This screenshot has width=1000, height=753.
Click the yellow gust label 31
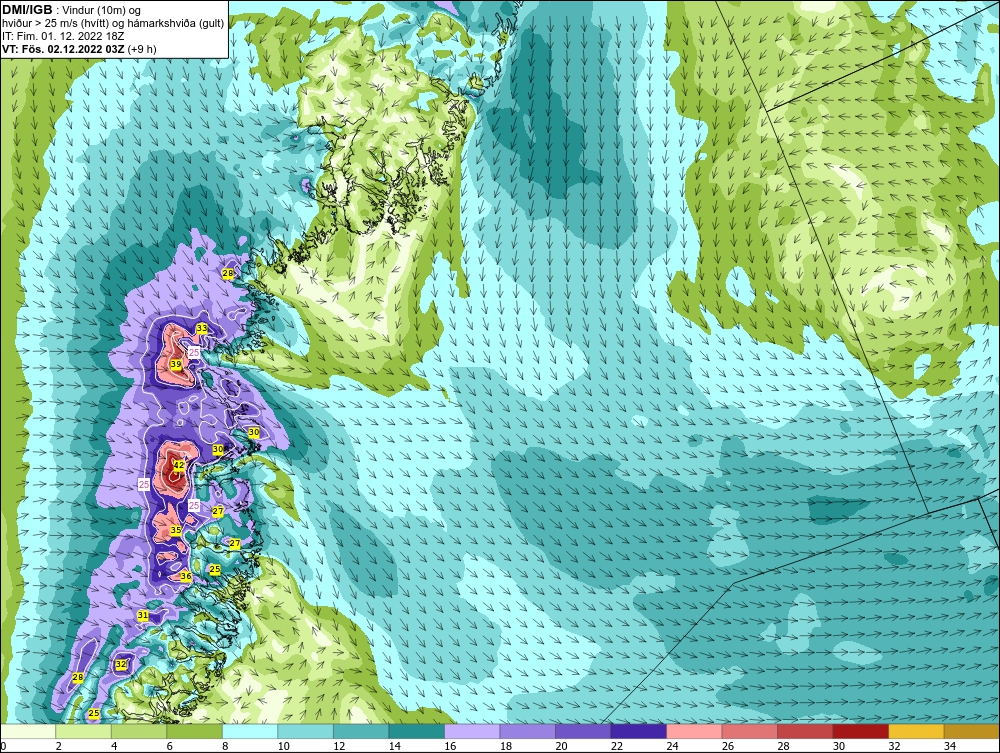[x=143, y=615]
